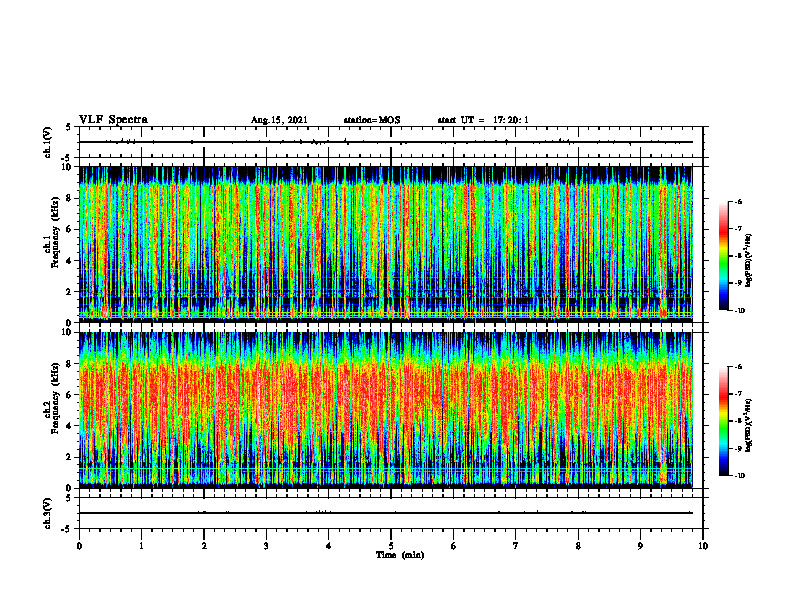The height and width of the screenshot is (612, 792).
Task: Click the time axis tick label '8'
Action: (x=578, y=546)
